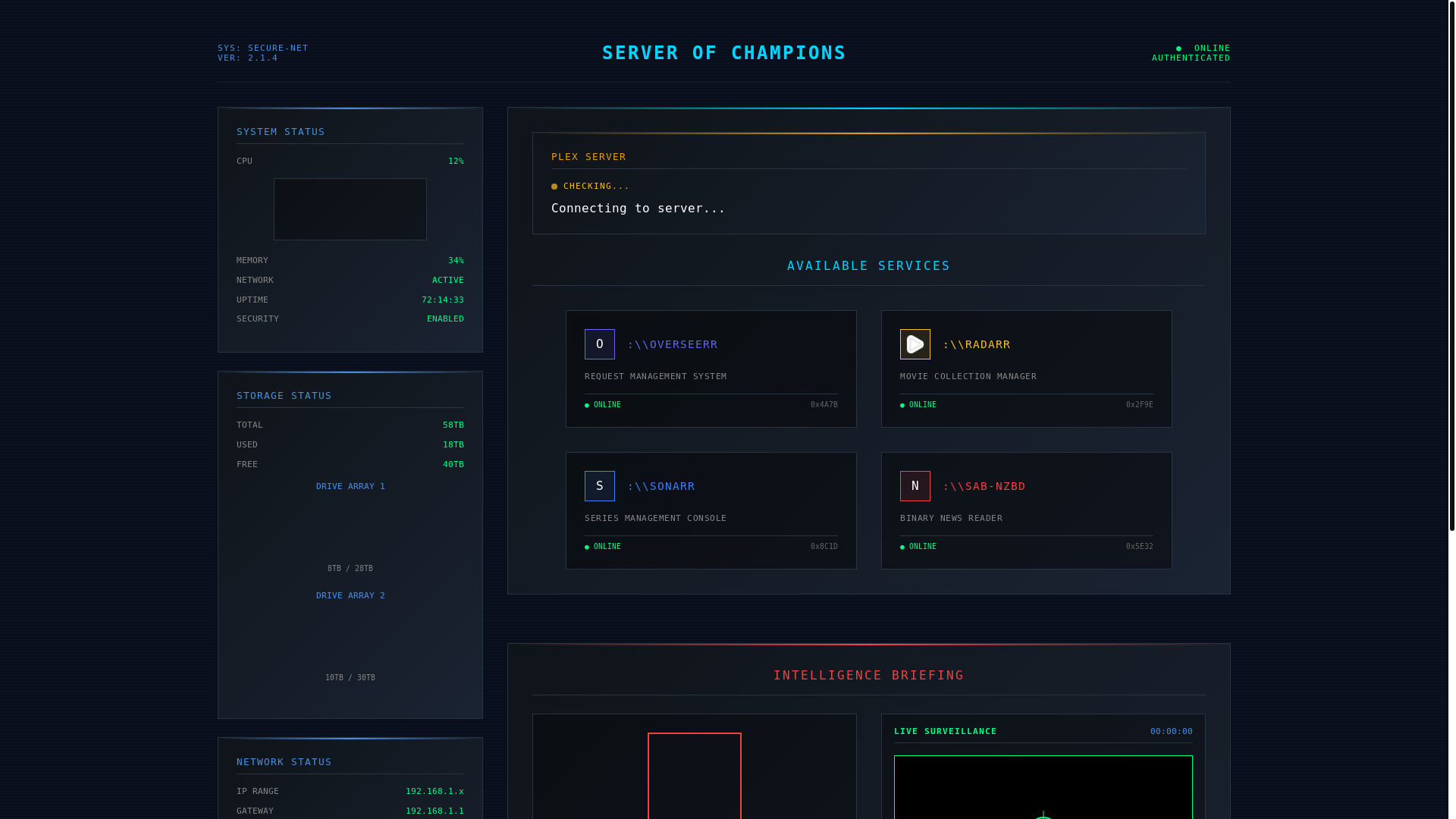Click the Plex CHECKING status dot
1456x819 pixels.
(x=554, y=187)
